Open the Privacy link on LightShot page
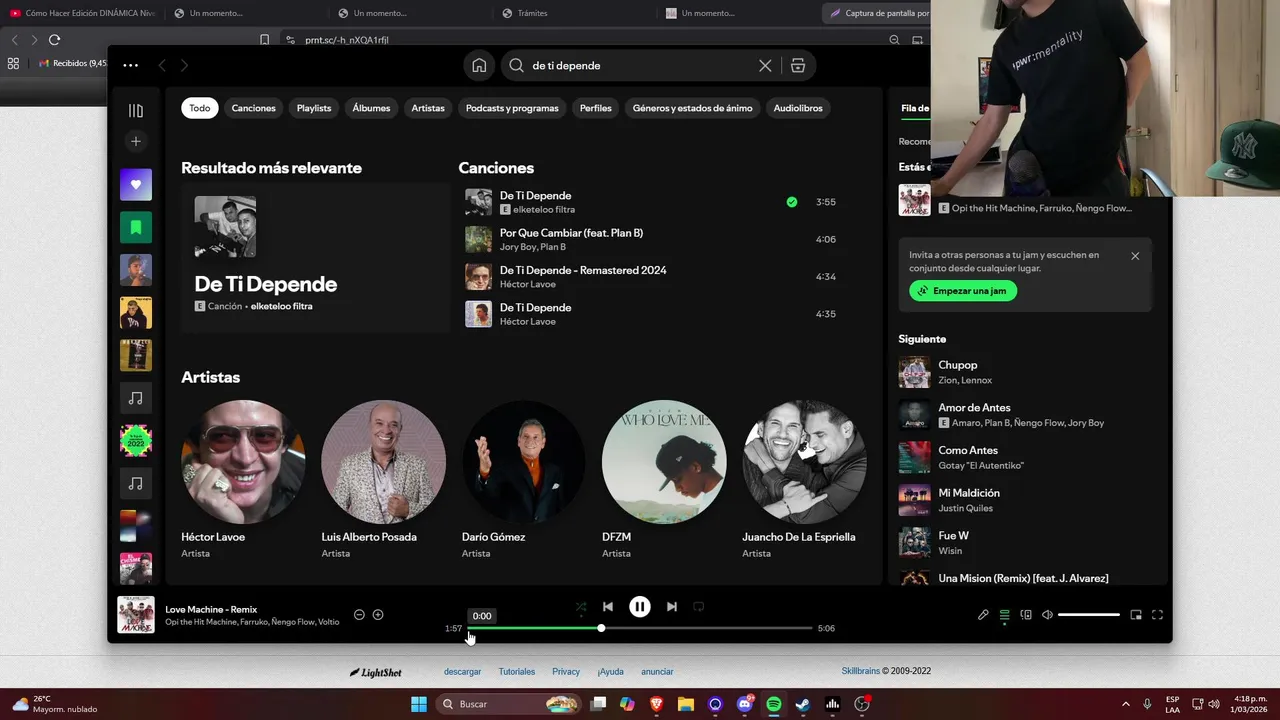Viewport: 1280px width, 720px height. (566, 672)
